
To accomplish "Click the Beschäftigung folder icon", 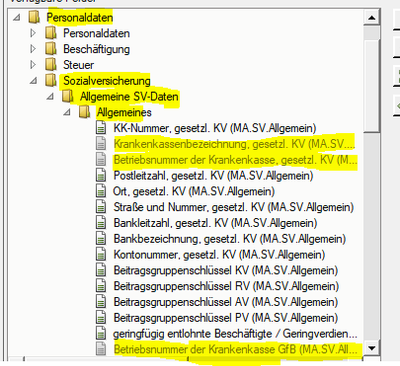I will (x=51, y=49).
